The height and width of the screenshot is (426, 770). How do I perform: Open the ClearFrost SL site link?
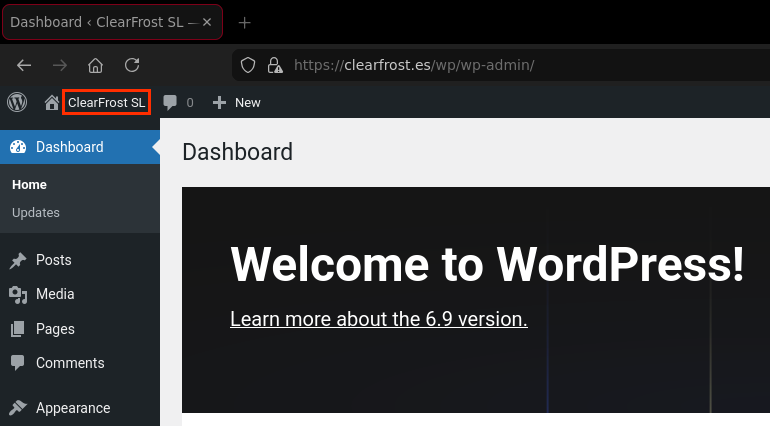[x=107, y=103]
